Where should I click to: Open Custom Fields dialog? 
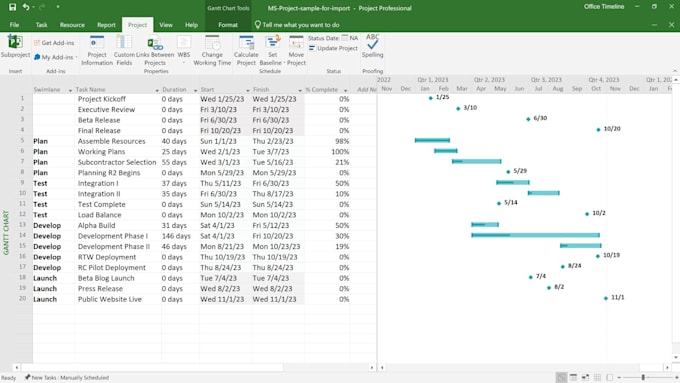click(x=124, y=51)
